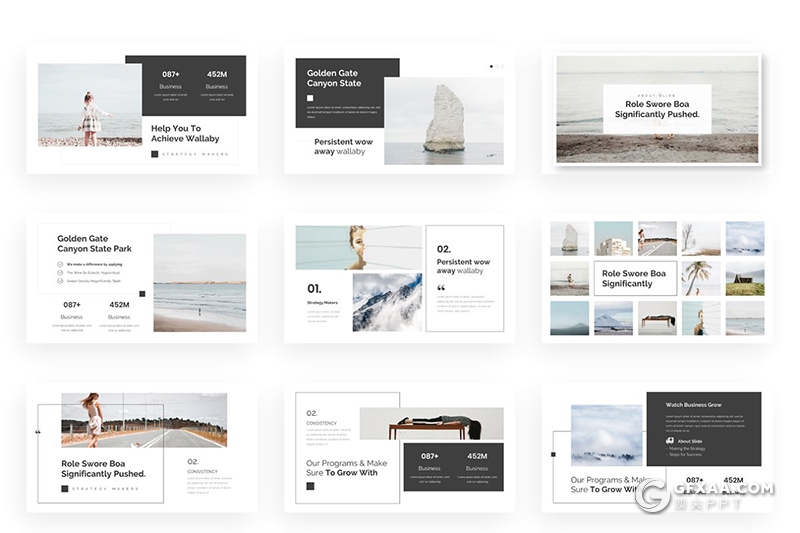
Task: Select the first pagination dot on the rock slide
Action: 491,66
